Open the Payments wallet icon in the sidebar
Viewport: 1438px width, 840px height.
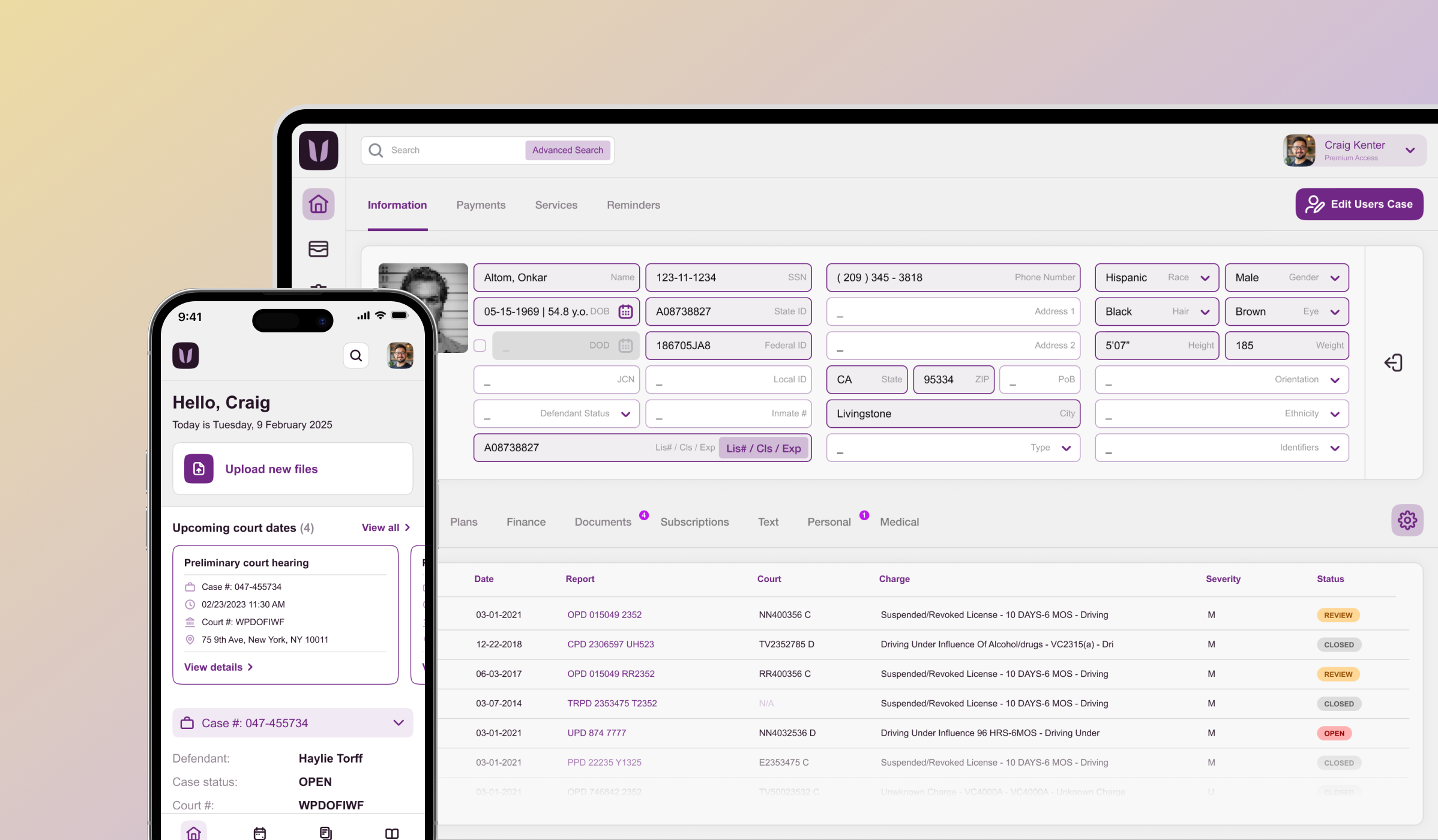coord(318,248)
